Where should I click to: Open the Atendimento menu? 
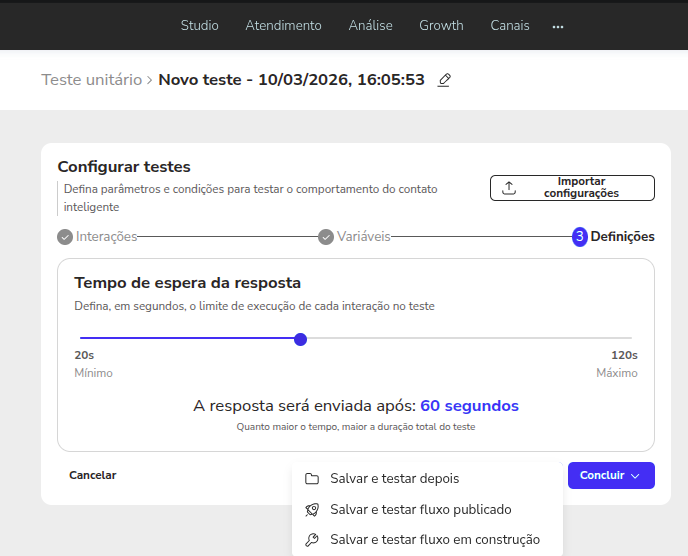[x=283, y=25]
